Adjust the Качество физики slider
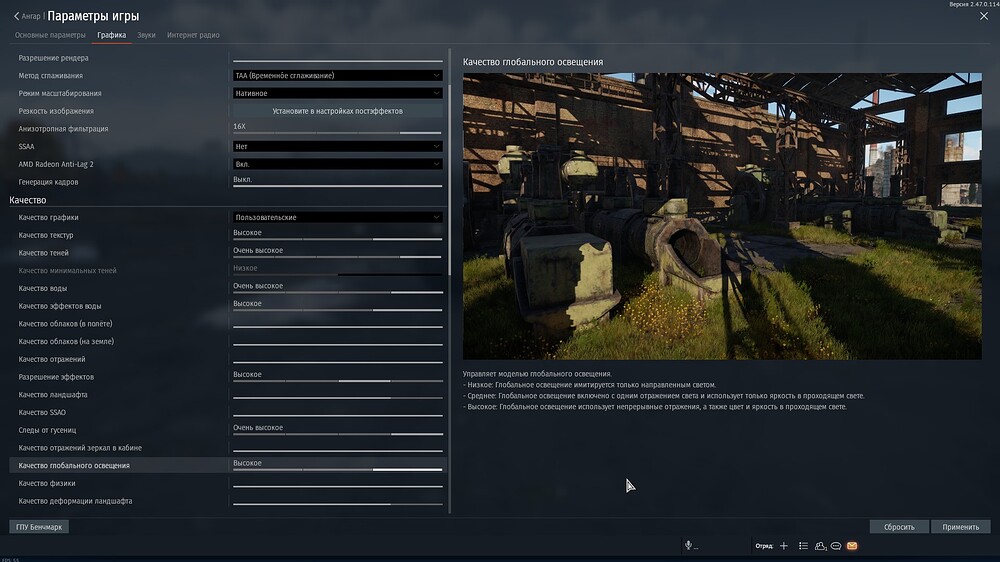This screenshot has width=1000, height=562. coord(337,486)
